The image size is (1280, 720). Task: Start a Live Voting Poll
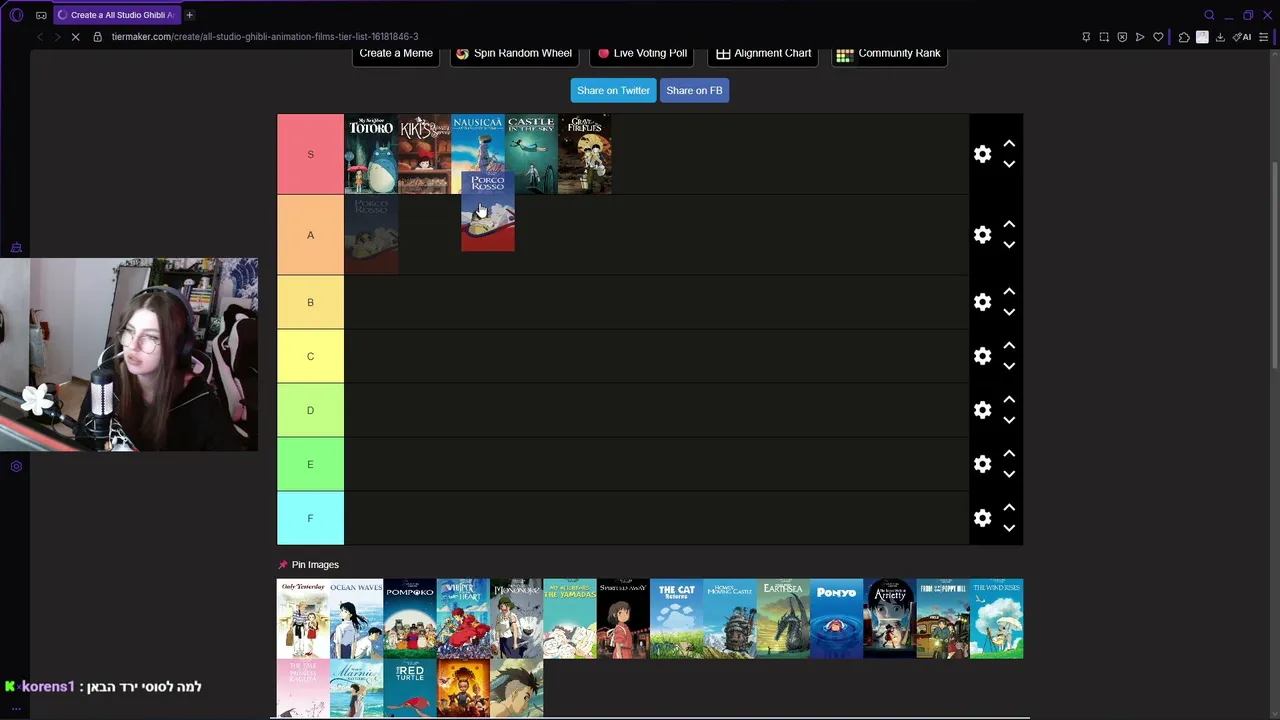click(x=643, y=54)
